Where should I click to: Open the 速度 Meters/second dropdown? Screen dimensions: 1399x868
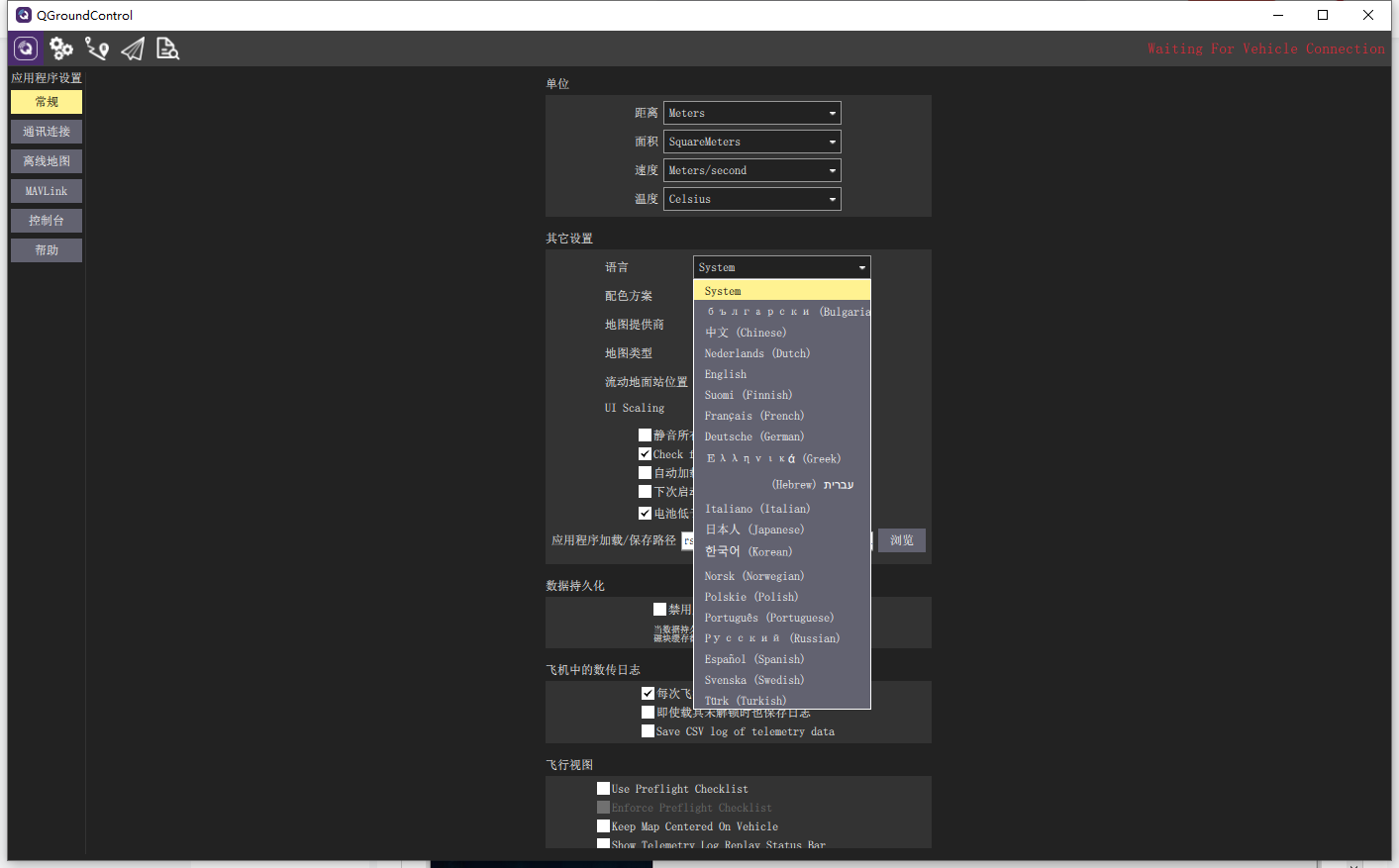click(752, 170)
